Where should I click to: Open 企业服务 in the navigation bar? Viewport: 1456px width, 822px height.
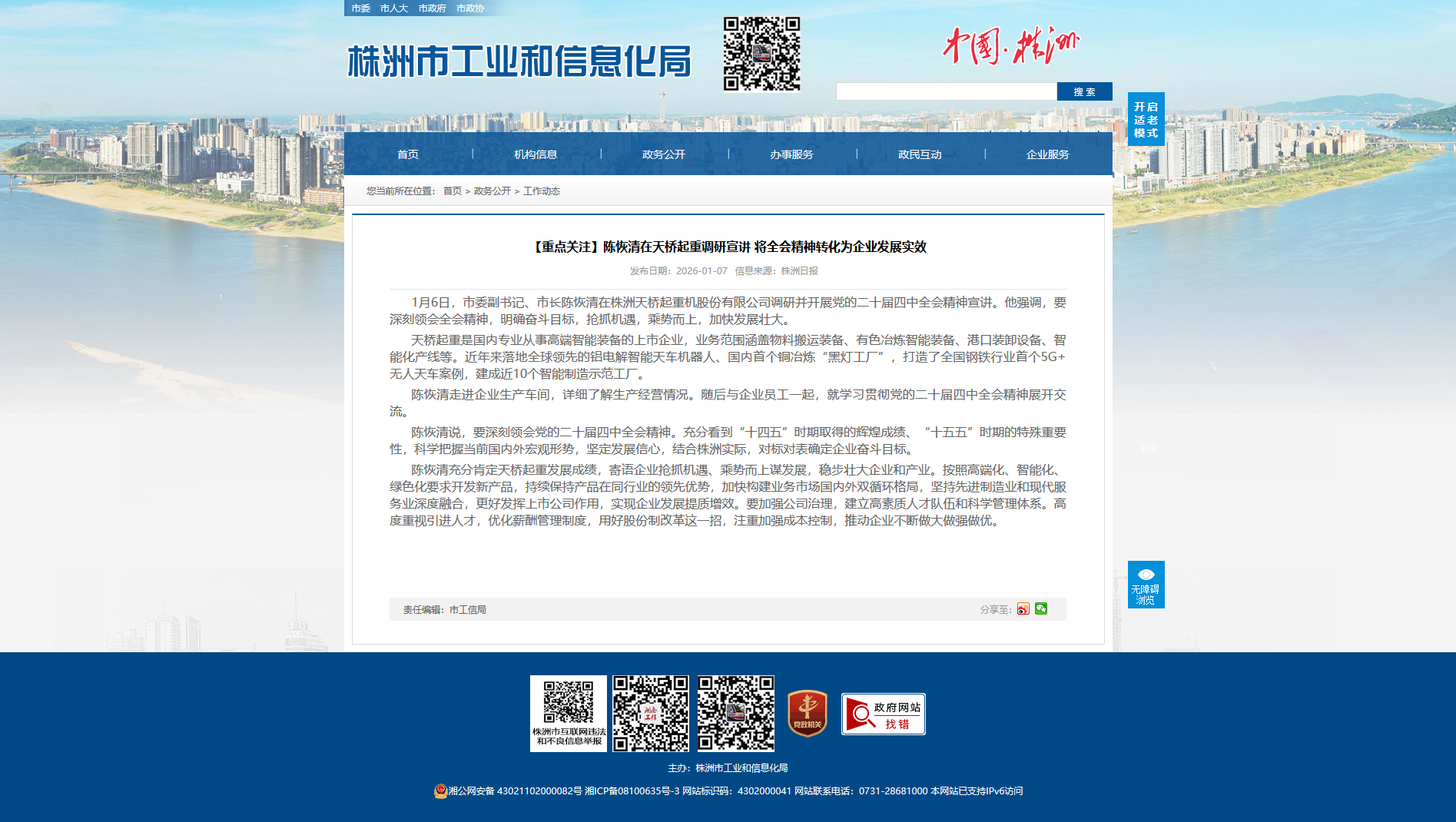pyautogui.click(x=1047, y=154)
